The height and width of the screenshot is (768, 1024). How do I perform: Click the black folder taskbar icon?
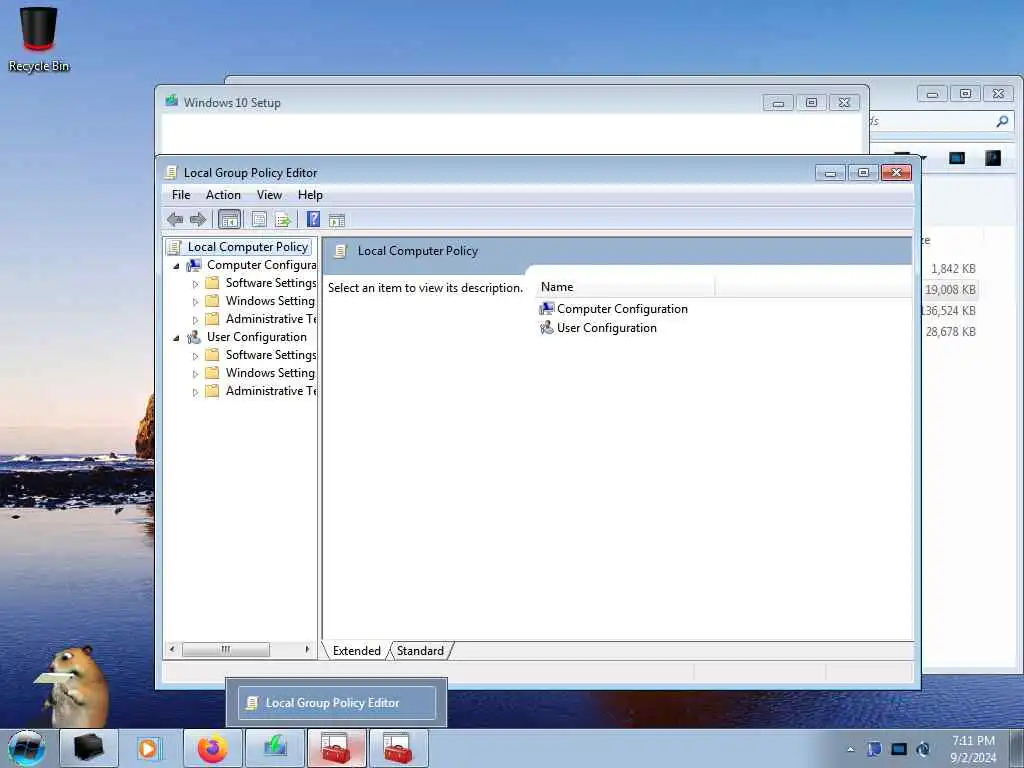(x=89, y=748)
